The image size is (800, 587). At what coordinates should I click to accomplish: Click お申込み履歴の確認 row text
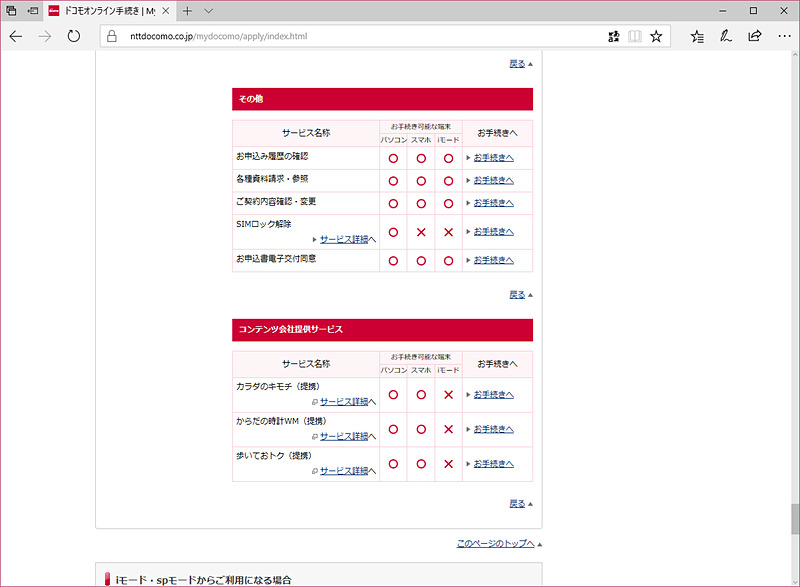[x=272, y=156]
